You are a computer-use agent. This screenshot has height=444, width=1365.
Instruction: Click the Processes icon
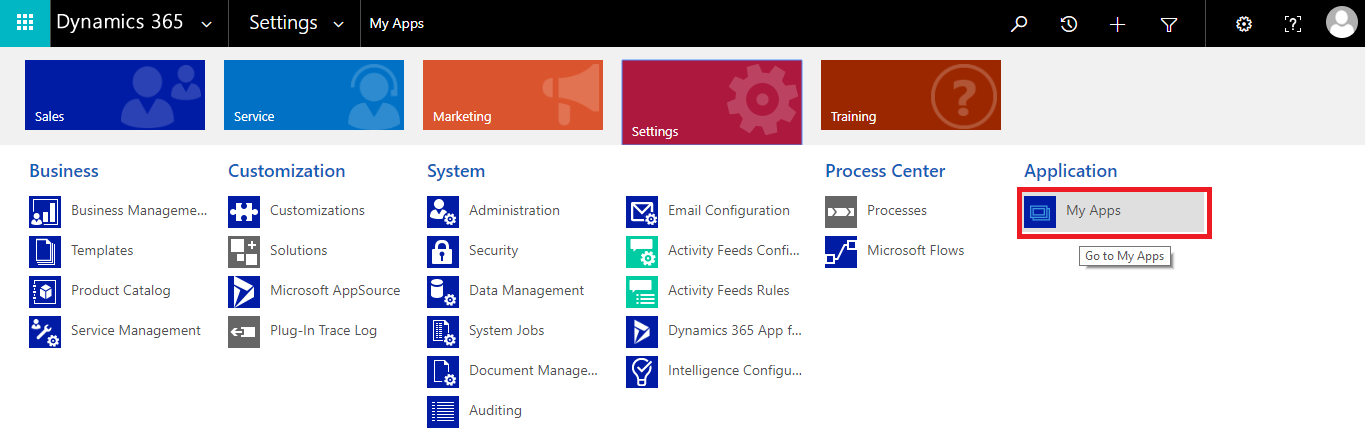[x=841, y=211]
